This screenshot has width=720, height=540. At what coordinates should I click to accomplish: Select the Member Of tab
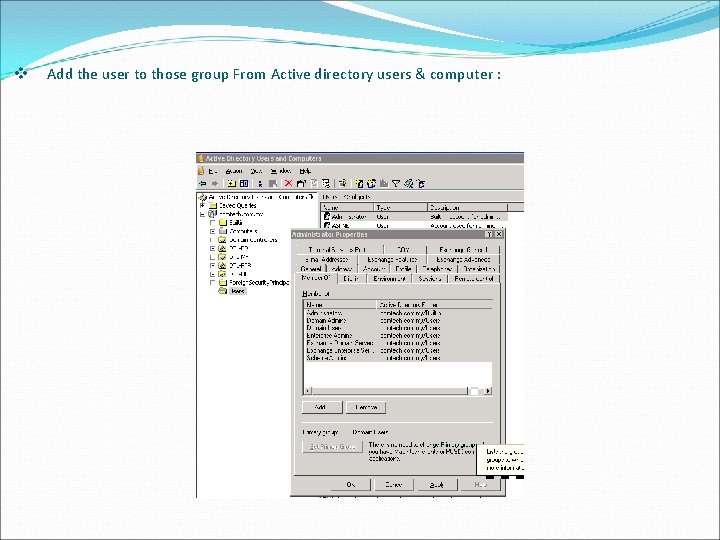[316, 278]
